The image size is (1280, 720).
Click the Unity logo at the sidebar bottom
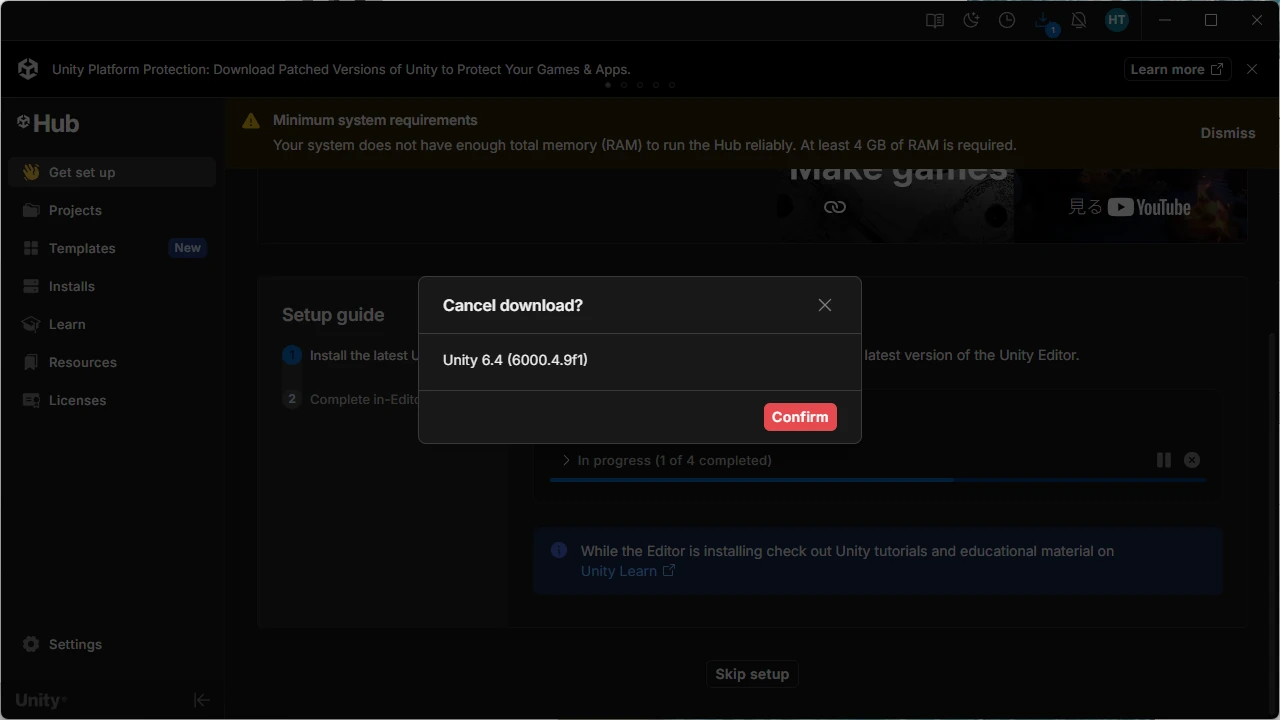tap(41, 700)
